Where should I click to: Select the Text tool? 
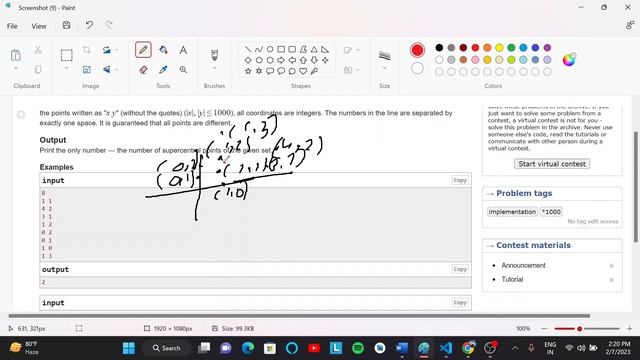coord(183,50)
